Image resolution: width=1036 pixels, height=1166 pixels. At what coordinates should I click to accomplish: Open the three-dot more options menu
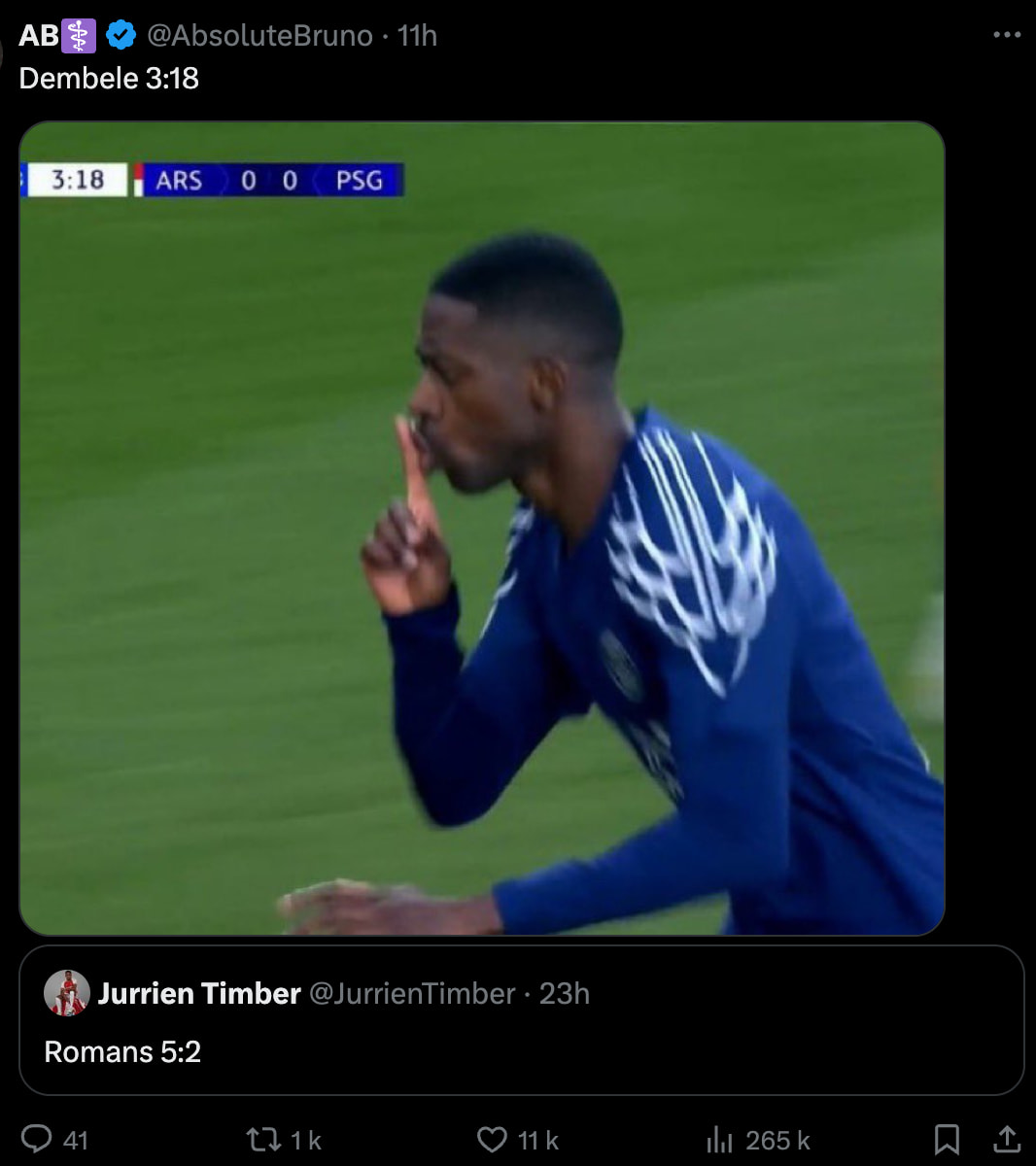pyautogui.click(x=1007, y=35)
